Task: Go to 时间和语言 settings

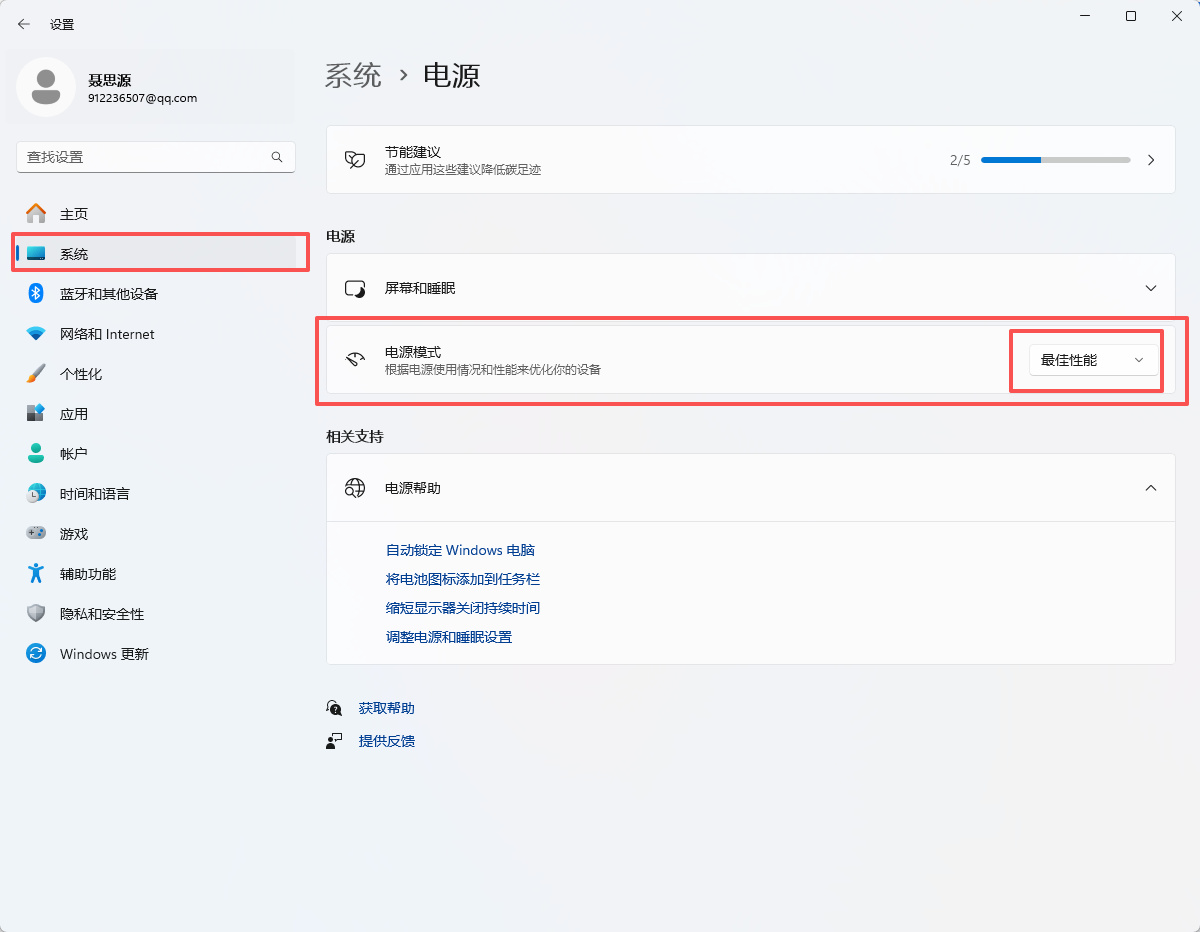Action: pos(94,494)
